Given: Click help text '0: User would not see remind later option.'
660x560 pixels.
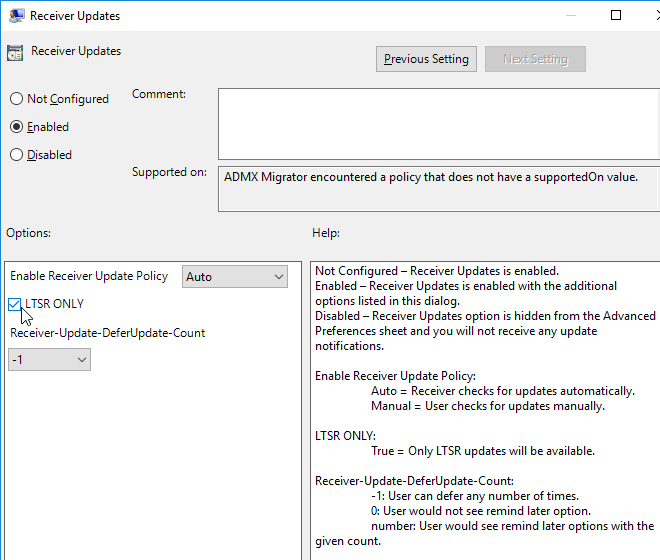Looking at the screenshot, I should [481, 511].
